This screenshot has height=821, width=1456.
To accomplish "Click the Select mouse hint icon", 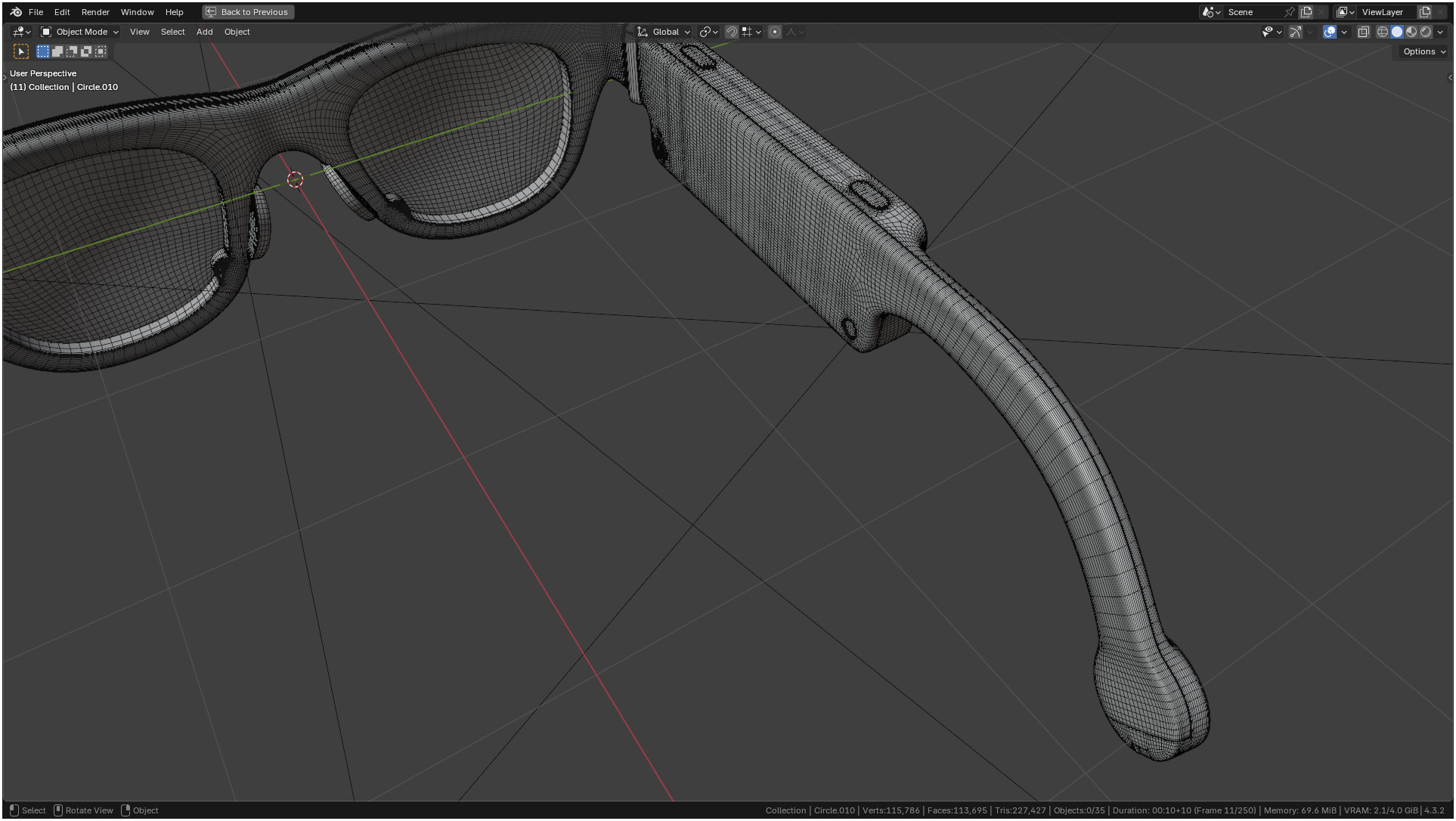I will (x=14, y=810).
